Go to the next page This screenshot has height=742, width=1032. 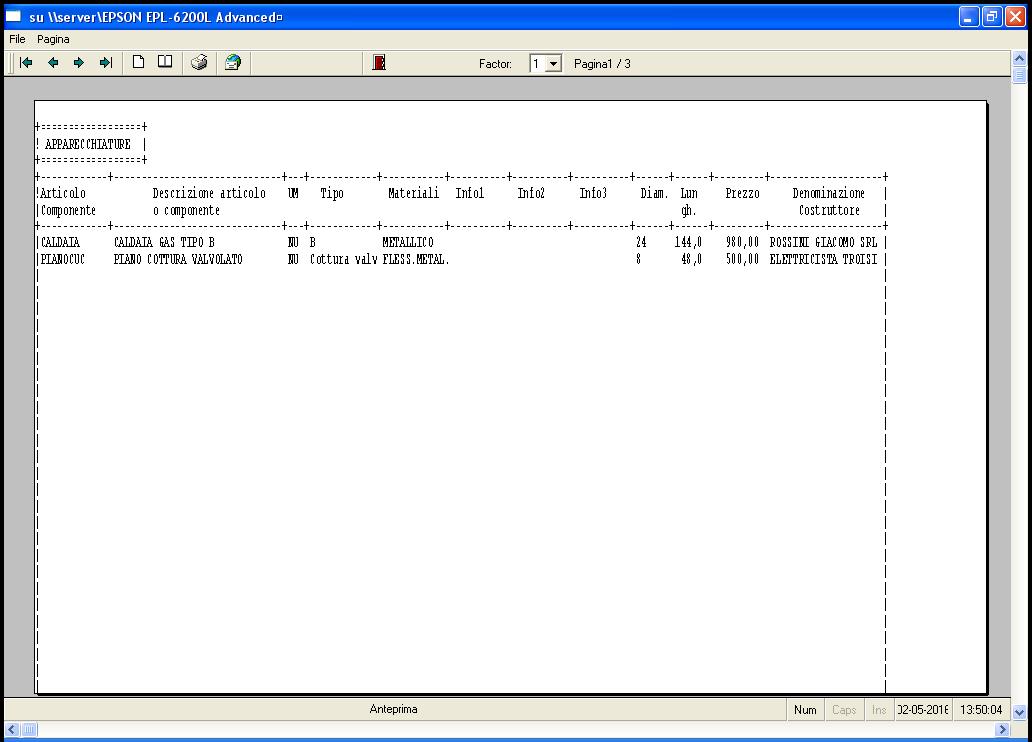click(79, 63)
